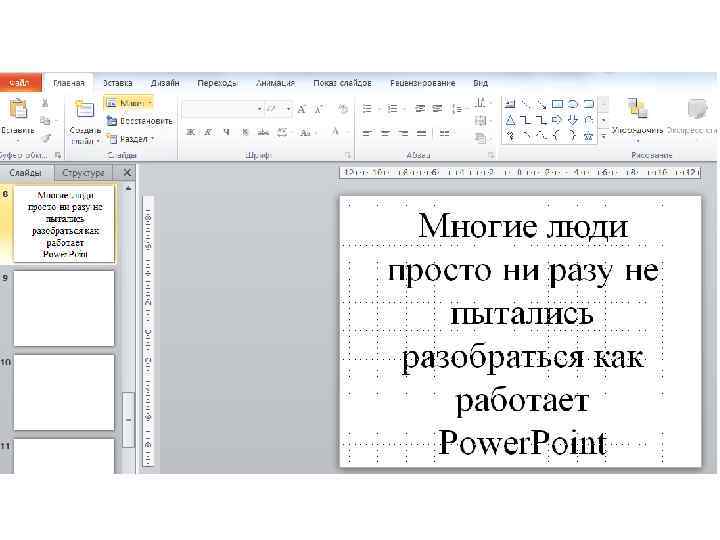Increase font size with large A icon
The height and width of the screenshot is (540, 720).
[301, 109]
